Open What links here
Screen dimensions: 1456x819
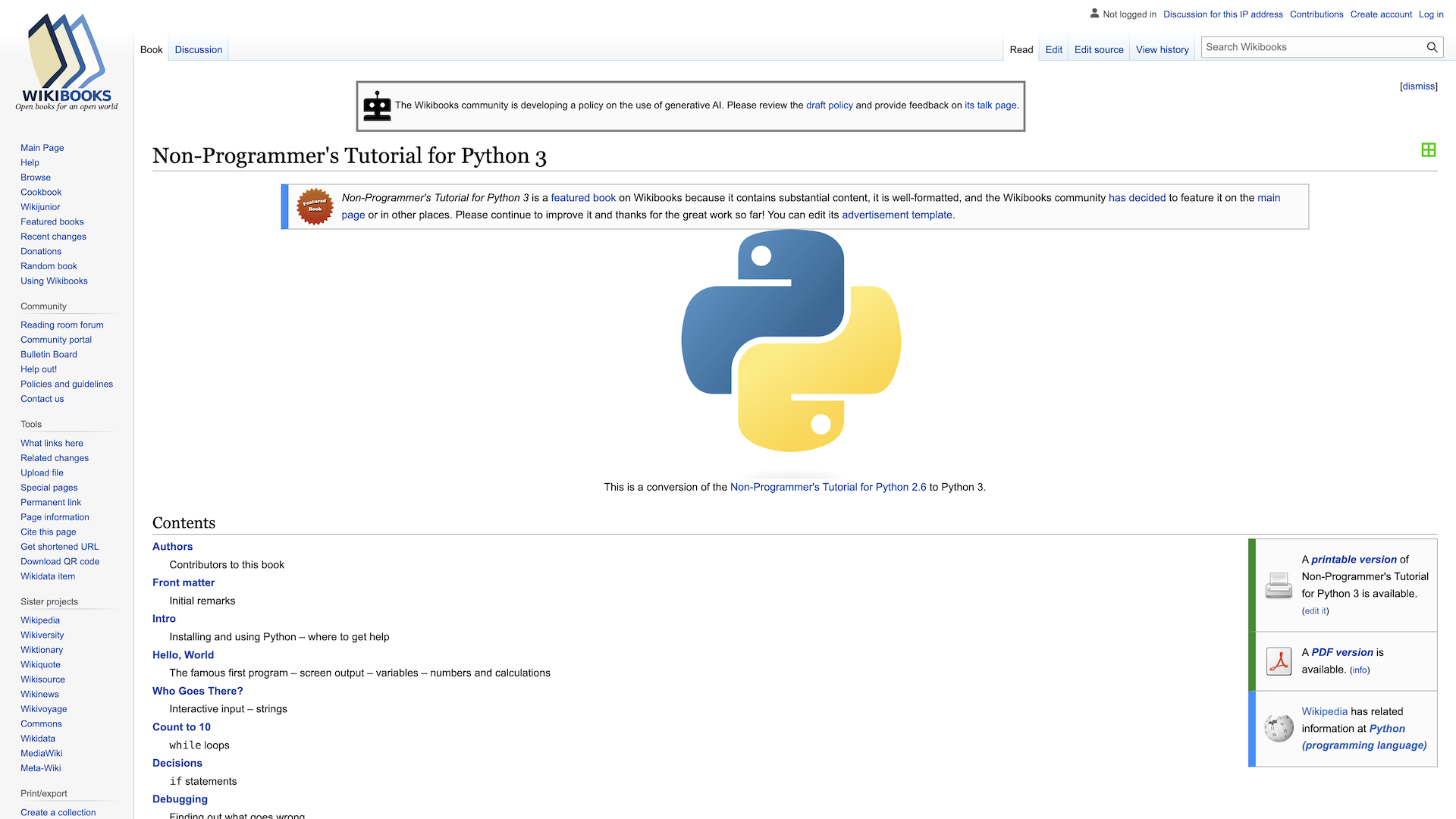[x=52, y=444]
